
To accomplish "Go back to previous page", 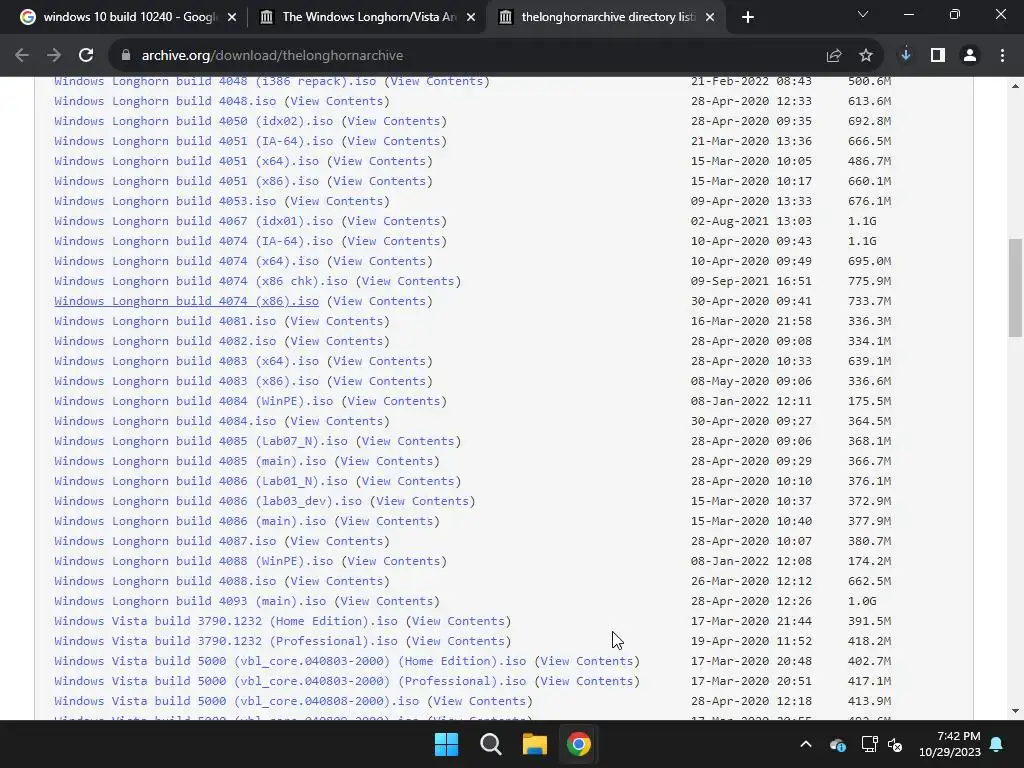I will coord(22,56).
